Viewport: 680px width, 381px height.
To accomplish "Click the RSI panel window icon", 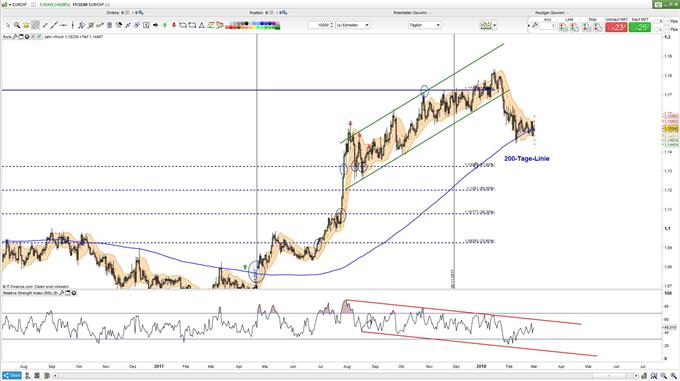I will click(x=67, y=293).
